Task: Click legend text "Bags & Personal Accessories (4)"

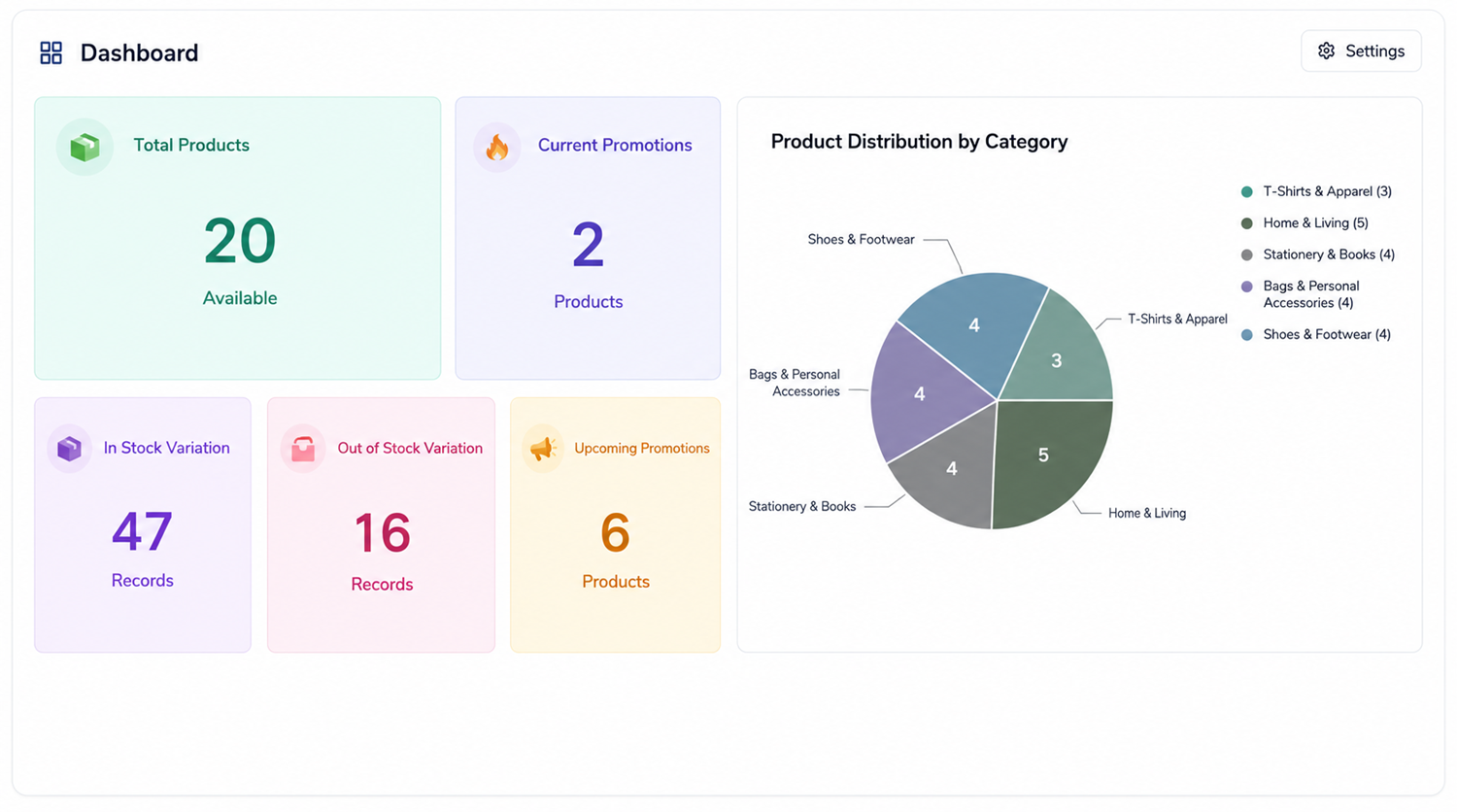Action: point(1311,294)
